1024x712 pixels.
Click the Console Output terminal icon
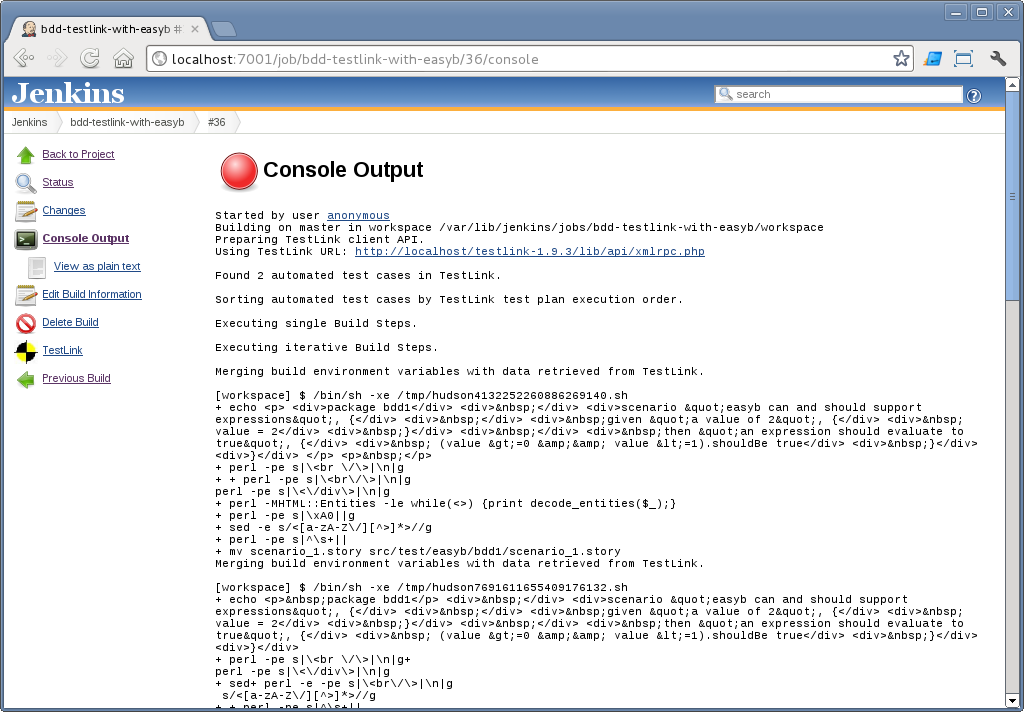[26, 239]
